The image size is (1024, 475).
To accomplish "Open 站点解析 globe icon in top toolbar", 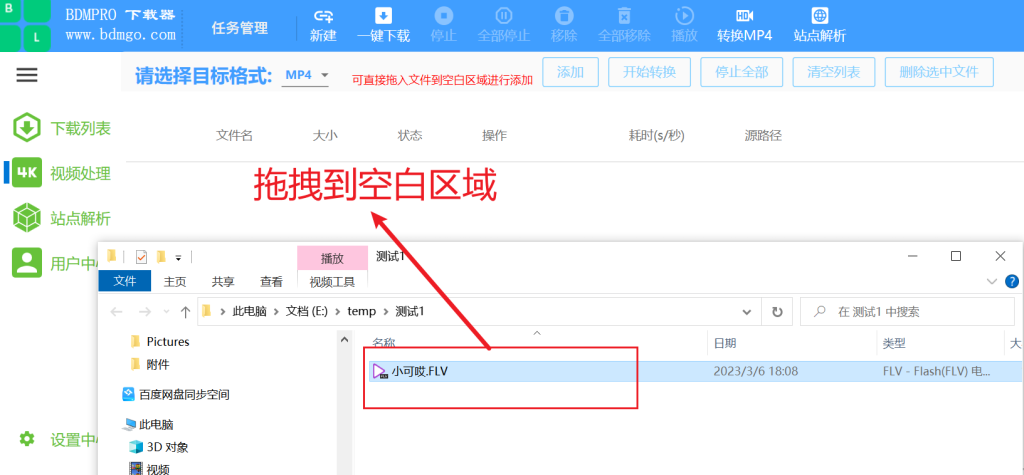I will pos(820,16).
